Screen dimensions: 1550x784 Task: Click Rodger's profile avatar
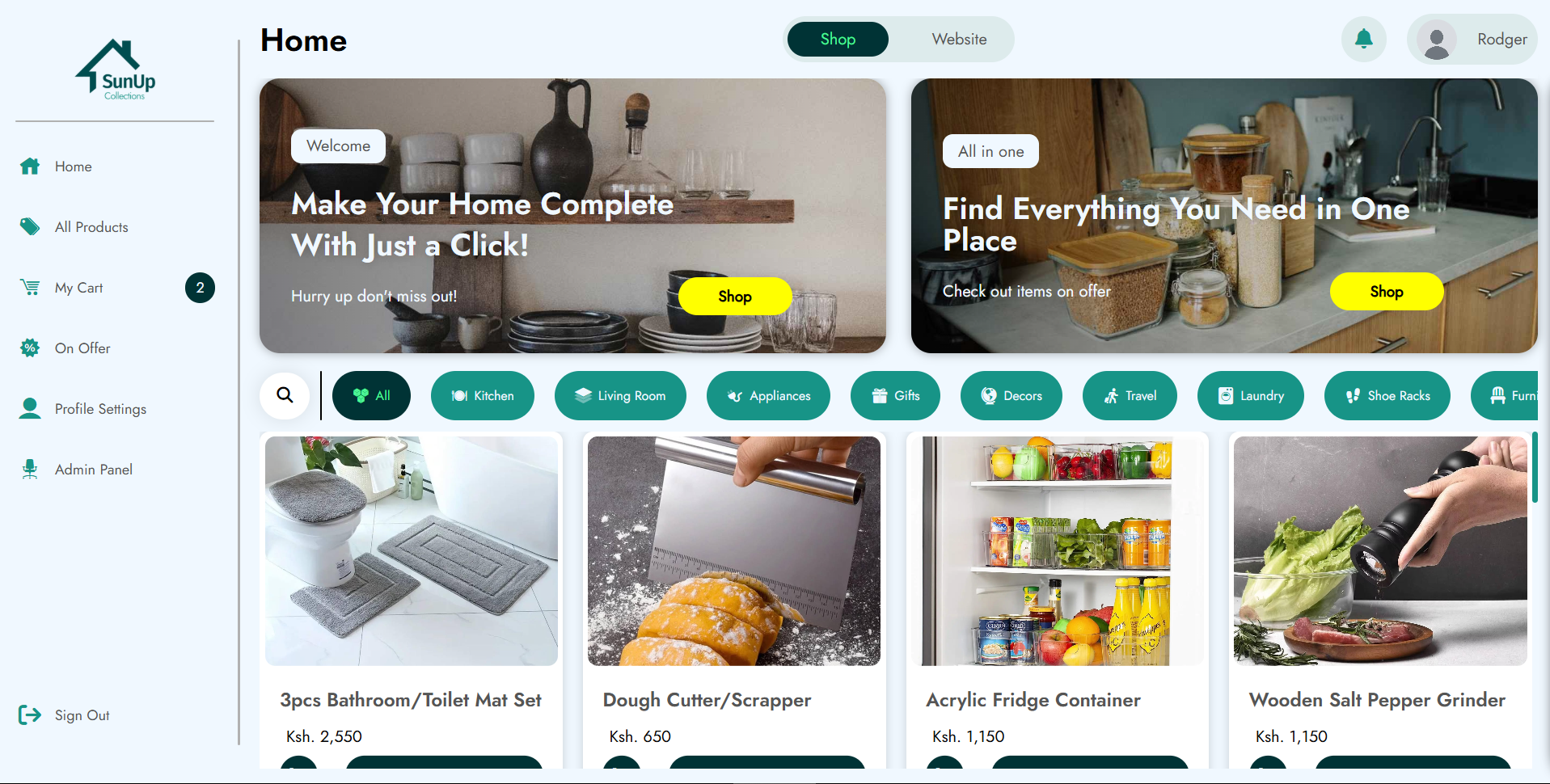coord(1436,39)
